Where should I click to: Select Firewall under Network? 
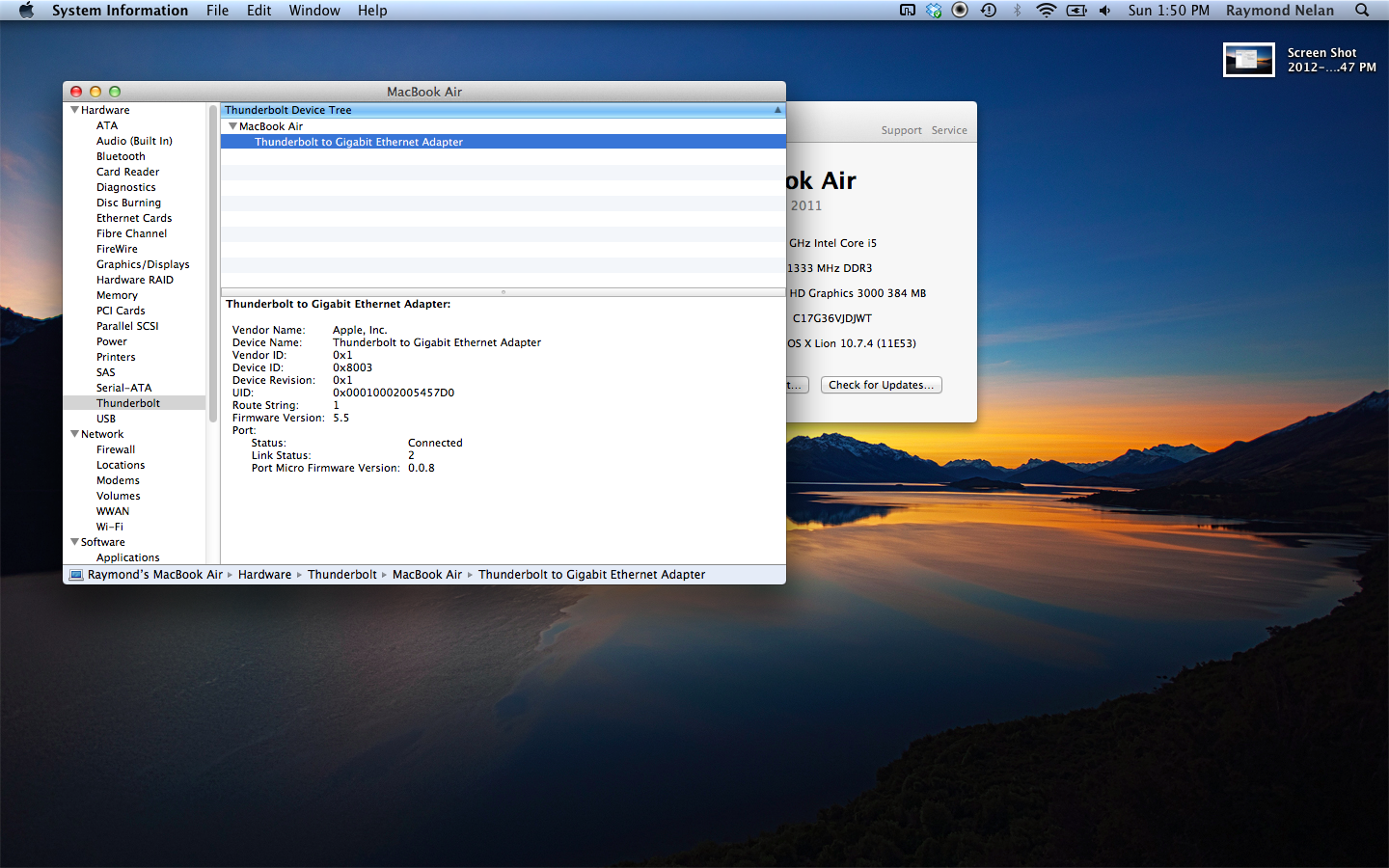(x=116, y=449)
